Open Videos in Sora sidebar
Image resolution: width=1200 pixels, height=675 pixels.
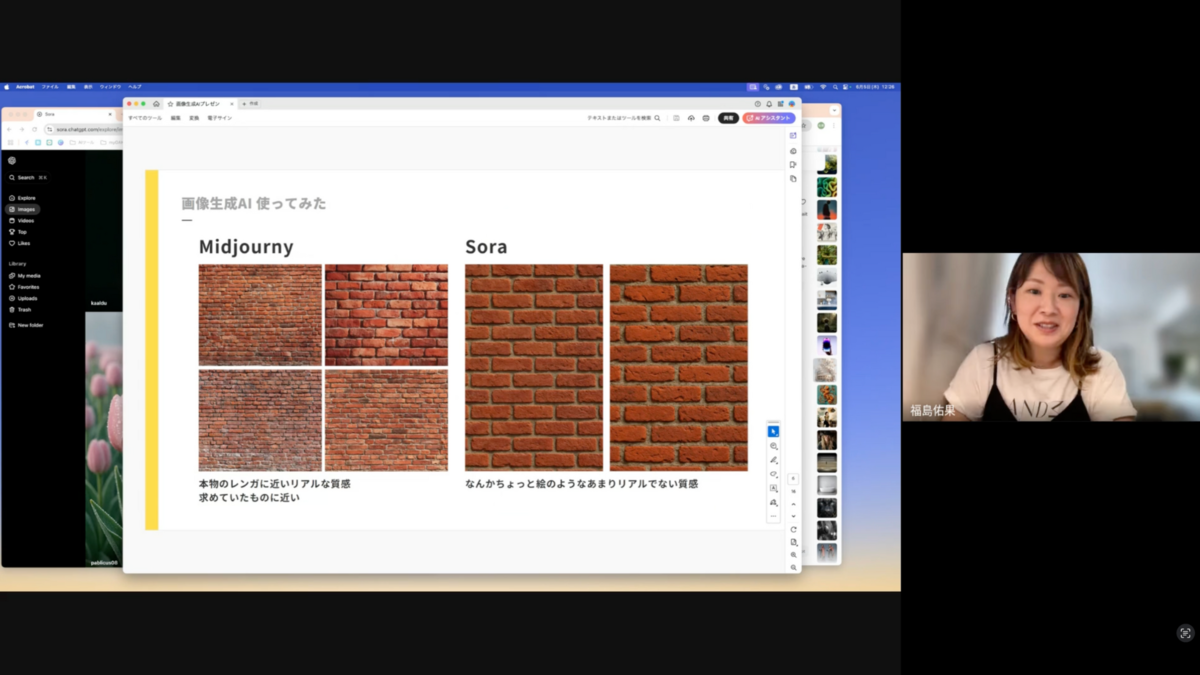point(22,220)
